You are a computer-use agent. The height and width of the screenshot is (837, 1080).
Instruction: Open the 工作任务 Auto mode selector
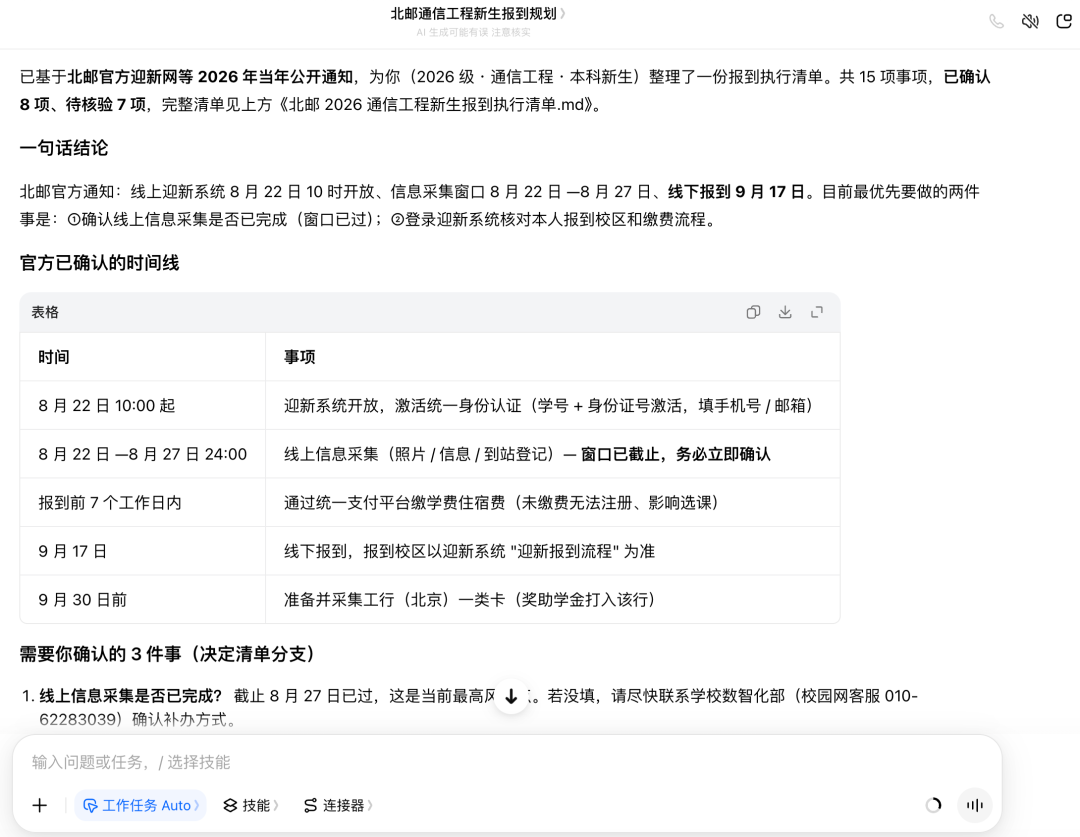click(141, 805)
